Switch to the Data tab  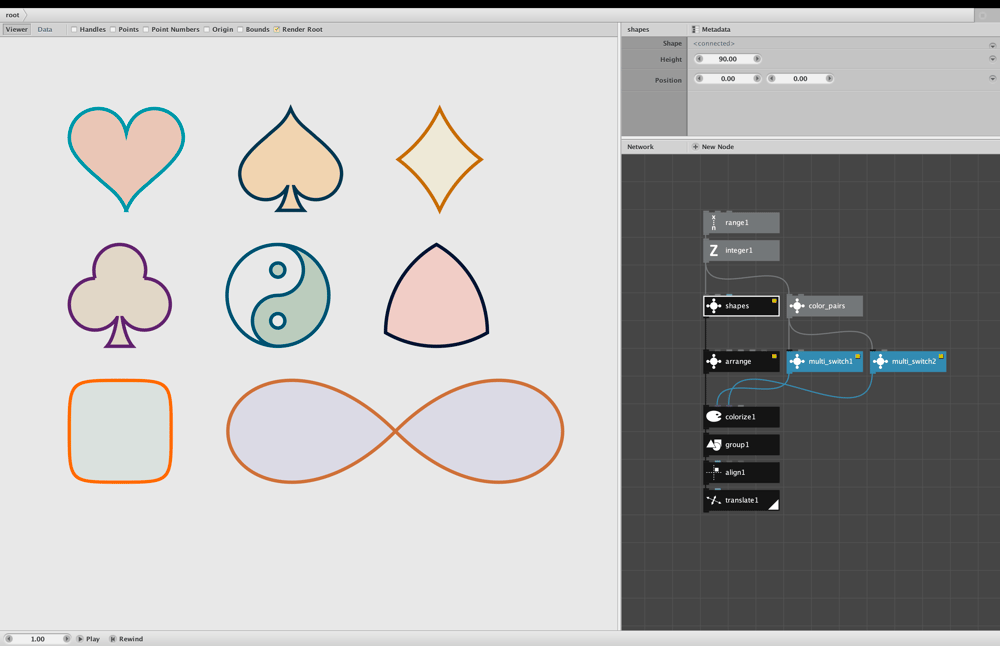[45, 29]
